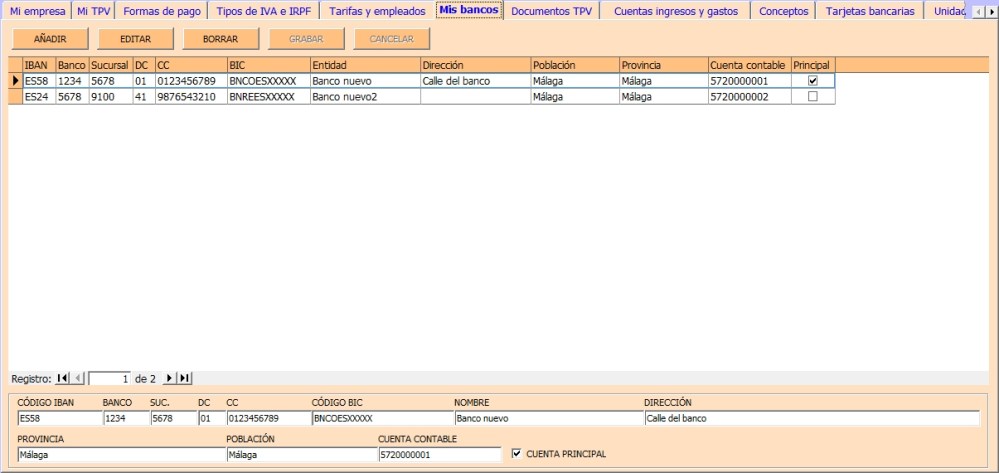Go to next record navigation arrow

tap(168, 378)
